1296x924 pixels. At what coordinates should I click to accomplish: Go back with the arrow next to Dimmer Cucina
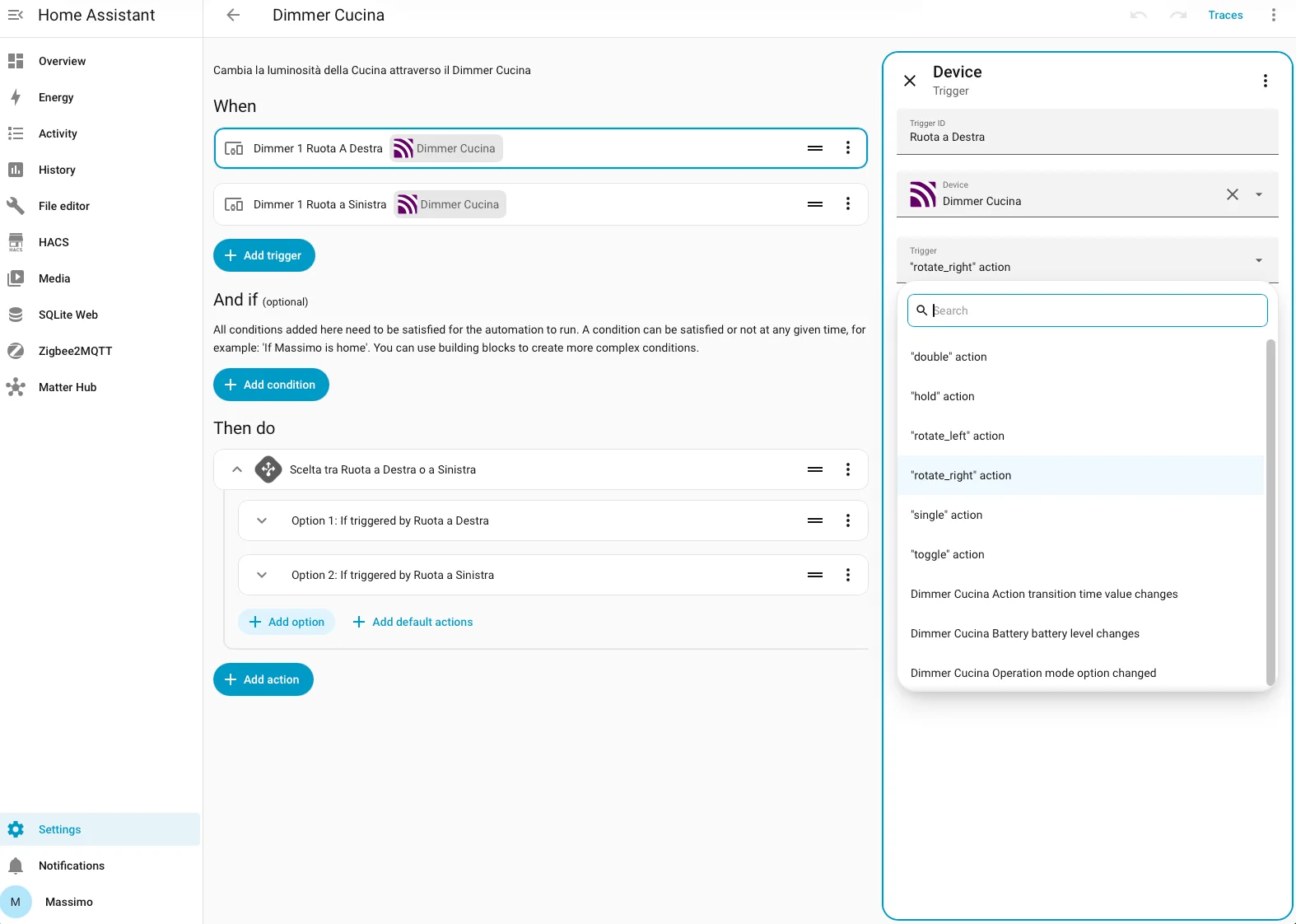tap(233, 15)
